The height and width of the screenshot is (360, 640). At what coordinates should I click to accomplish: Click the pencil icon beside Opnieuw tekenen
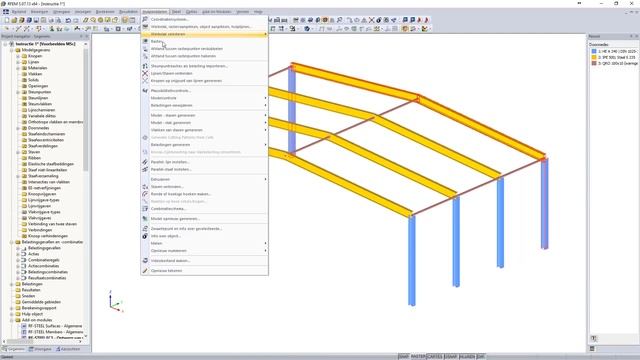pyautogui.click(x=145, y=271)
